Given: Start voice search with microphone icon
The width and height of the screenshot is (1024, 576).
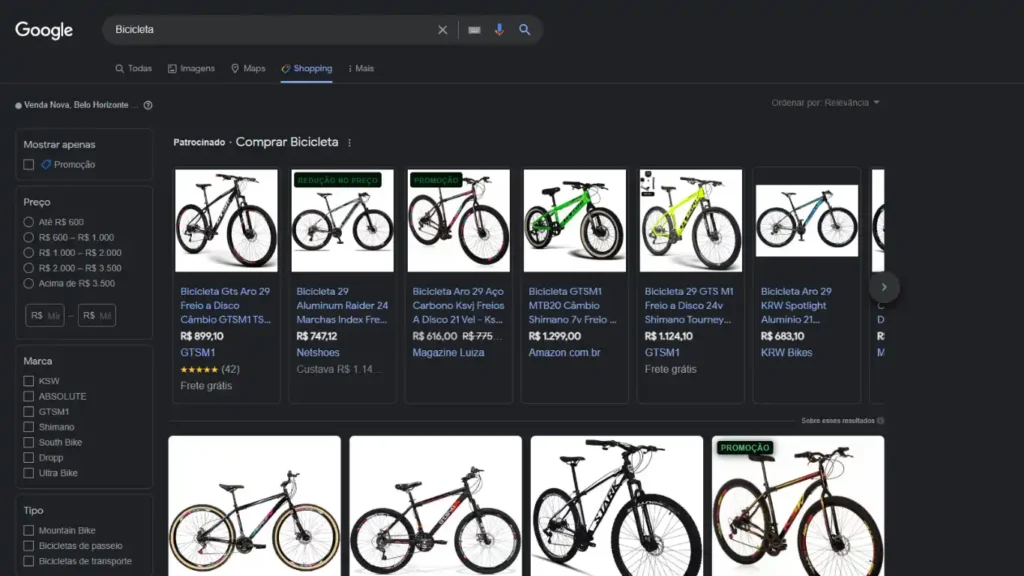Looking at the screenshot, I should pos(499,30).
